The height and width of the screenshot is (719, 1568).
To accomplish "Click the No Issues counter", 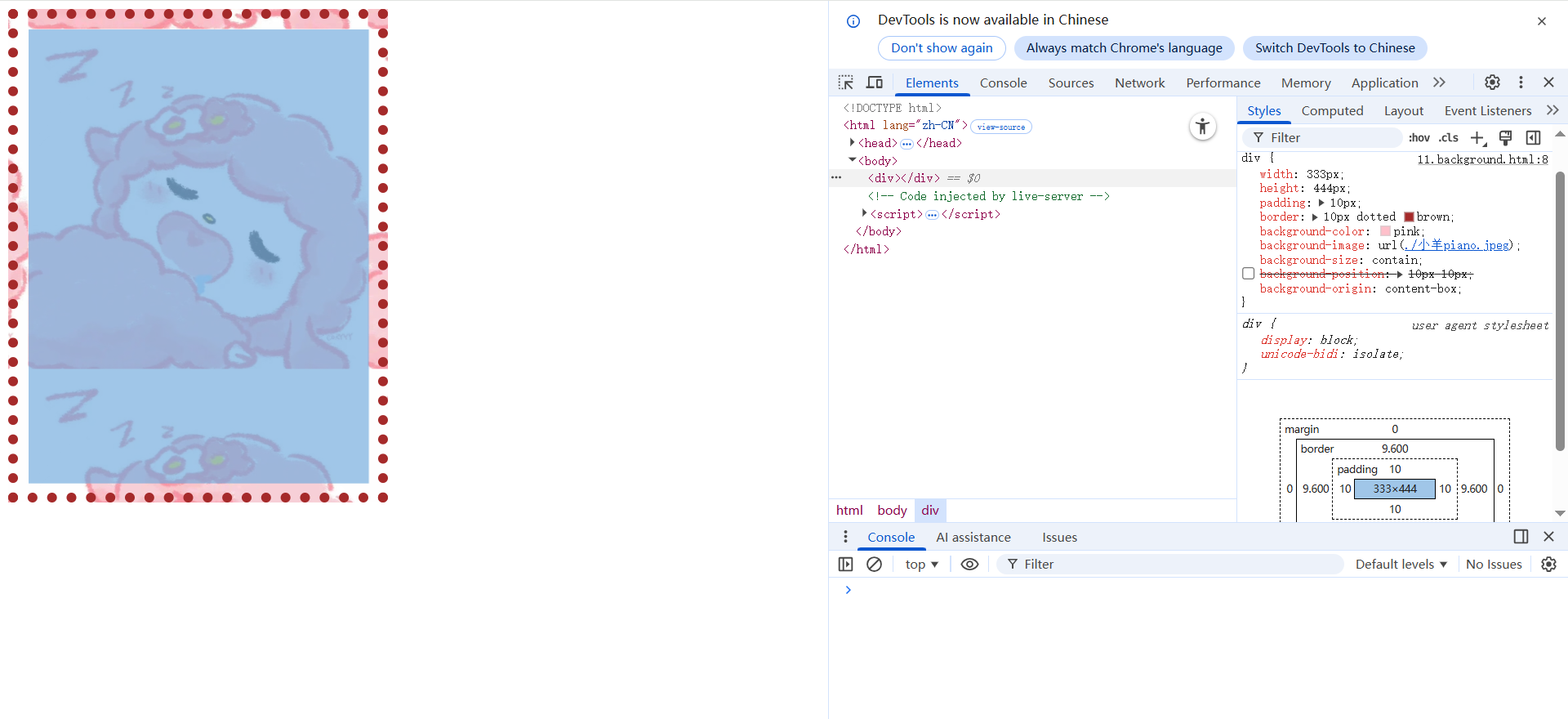I will tap(1494, 565).
